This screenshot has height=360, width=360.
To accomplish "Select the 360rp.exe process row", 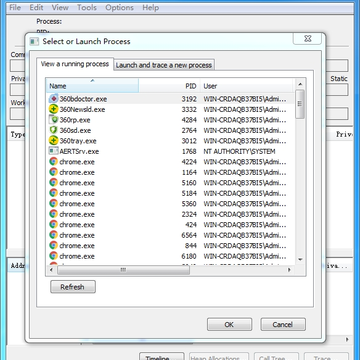I will coord(170,120).
